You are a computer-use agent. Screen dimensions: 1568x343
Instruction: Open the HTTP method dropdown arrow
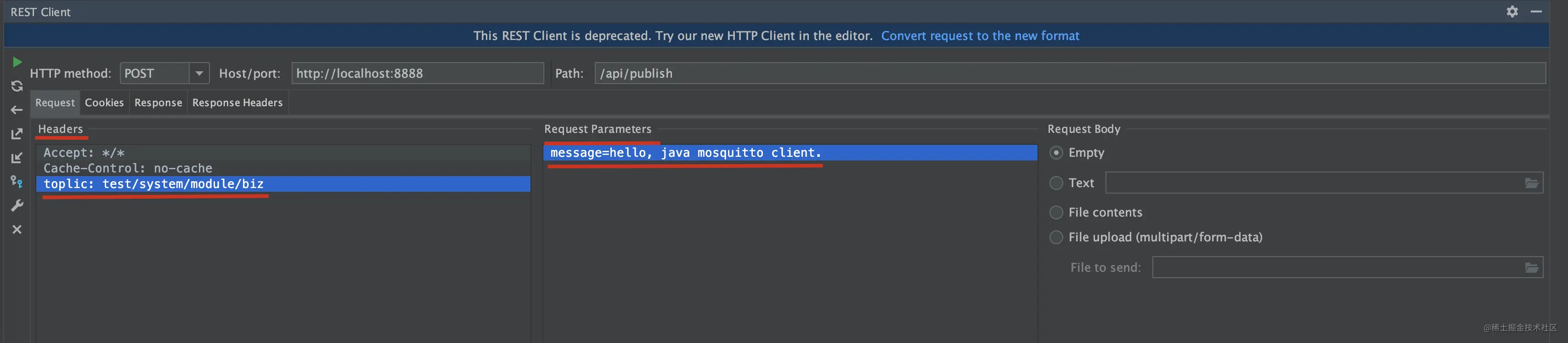(199, 74)
